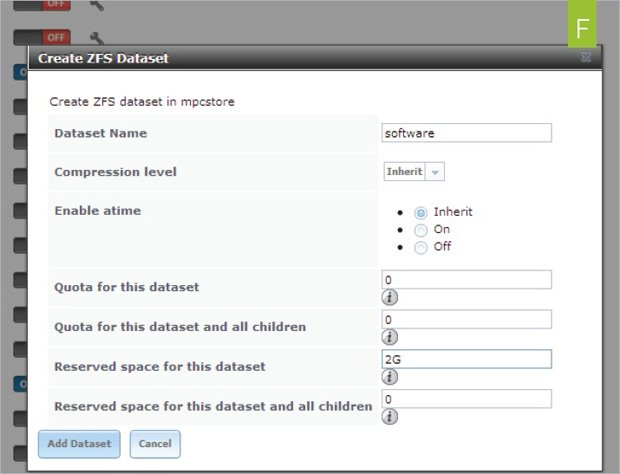Click the Reserved space for this dataset field
This screenshot has width=620, height=474.
pos(466,360)
